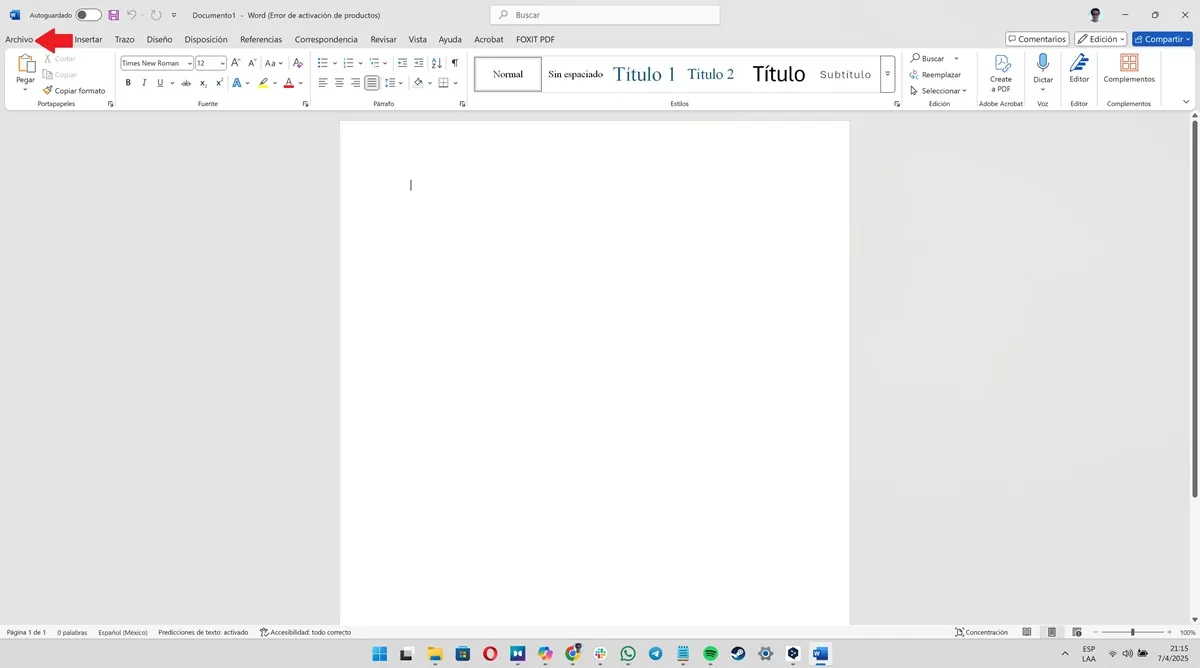
Task: Apply the Título 1 style
Action: (644, 74)
